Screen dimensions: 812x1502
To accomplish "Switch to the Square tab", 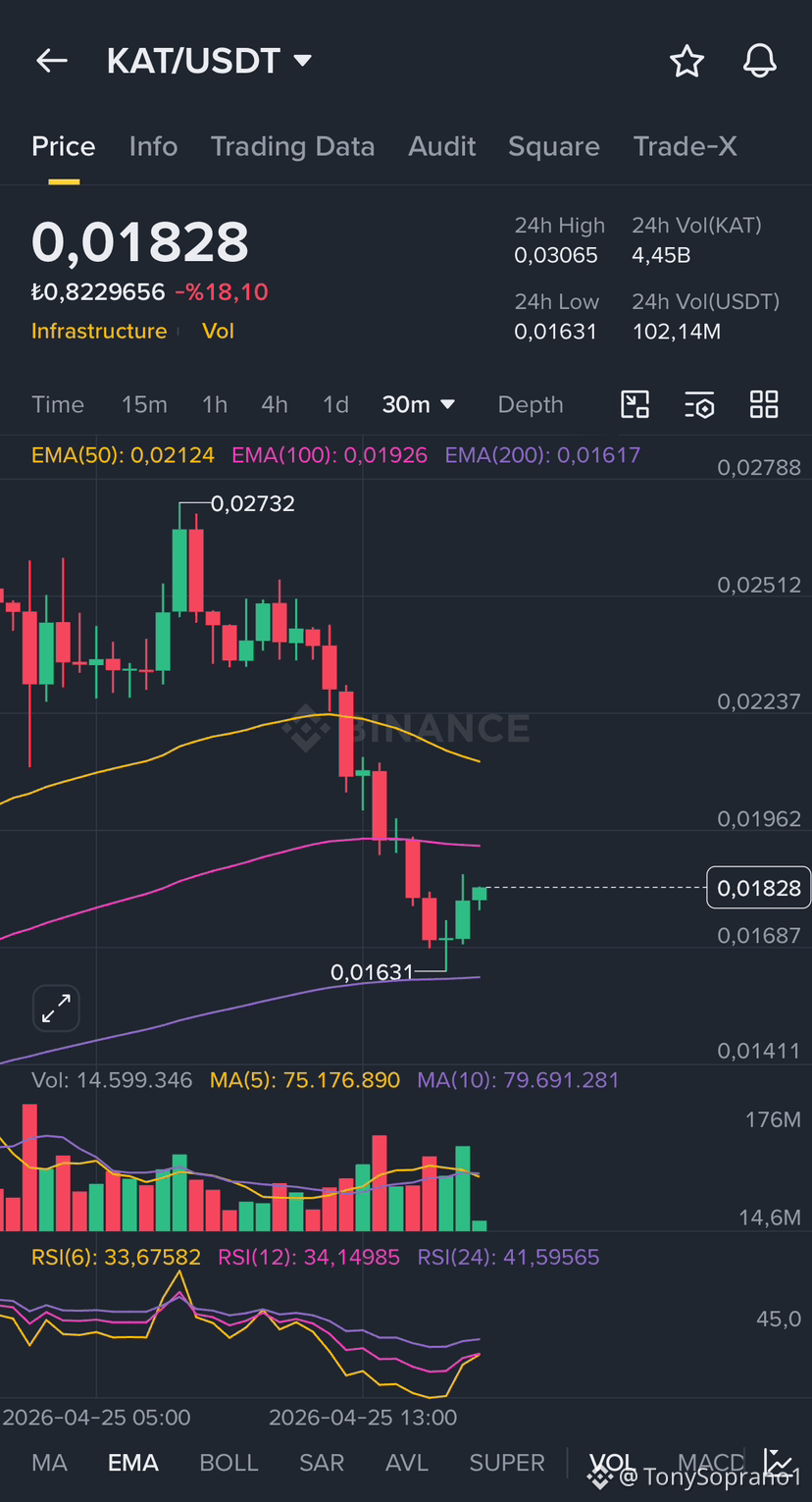I will tap(553, 146).
